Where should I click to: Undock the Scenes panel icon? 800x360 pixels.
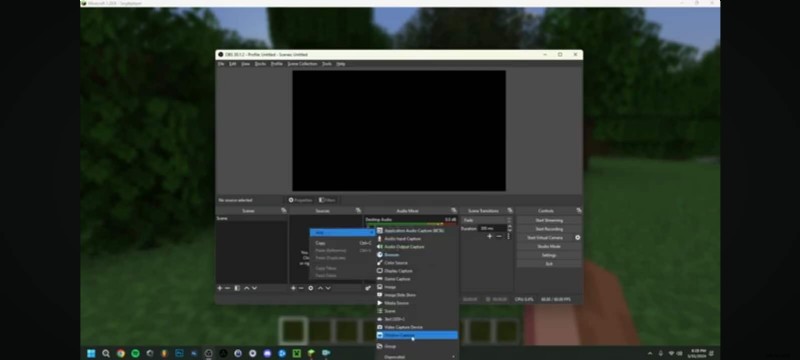pyautogui.click(x=284, y=211)
